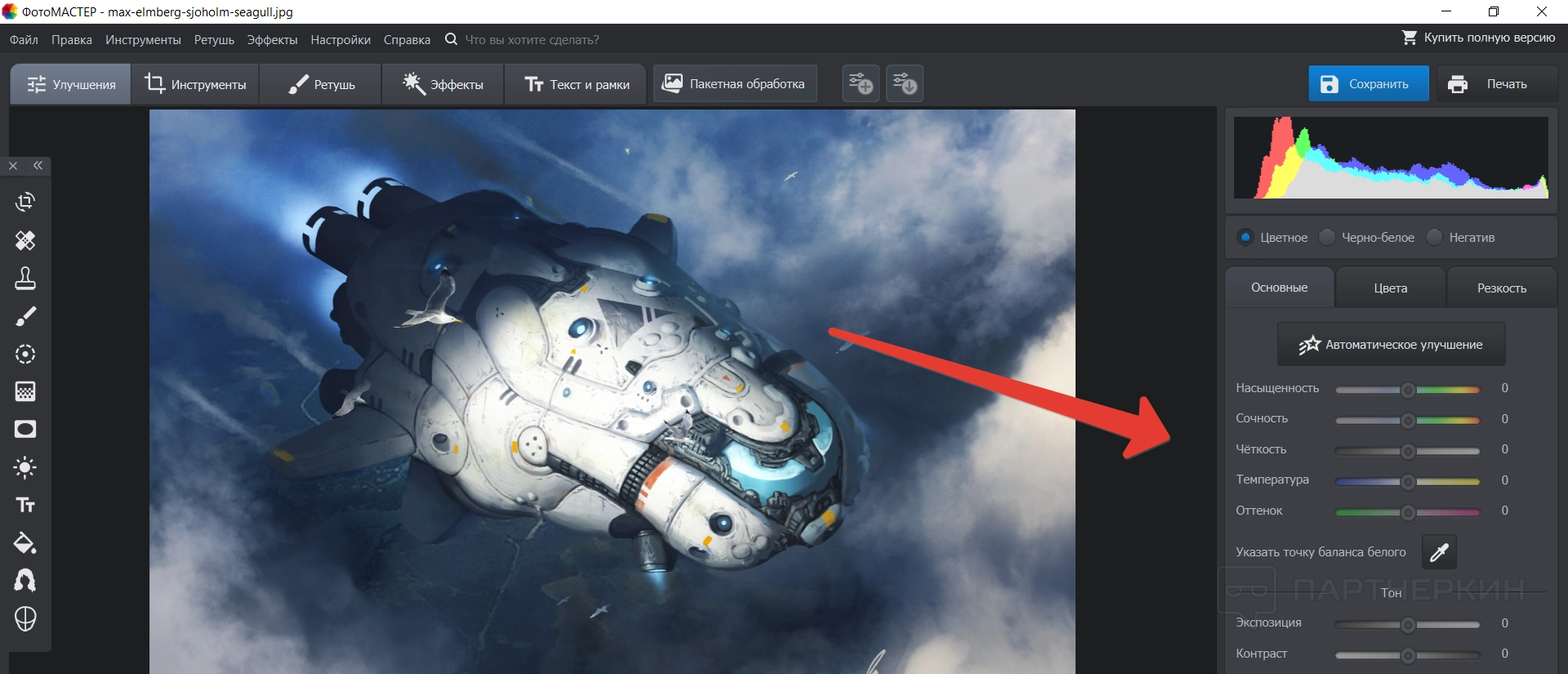Click the Контраст slider handle
The width and height of the screenshot is (1568, 674).
[1408, 655]
